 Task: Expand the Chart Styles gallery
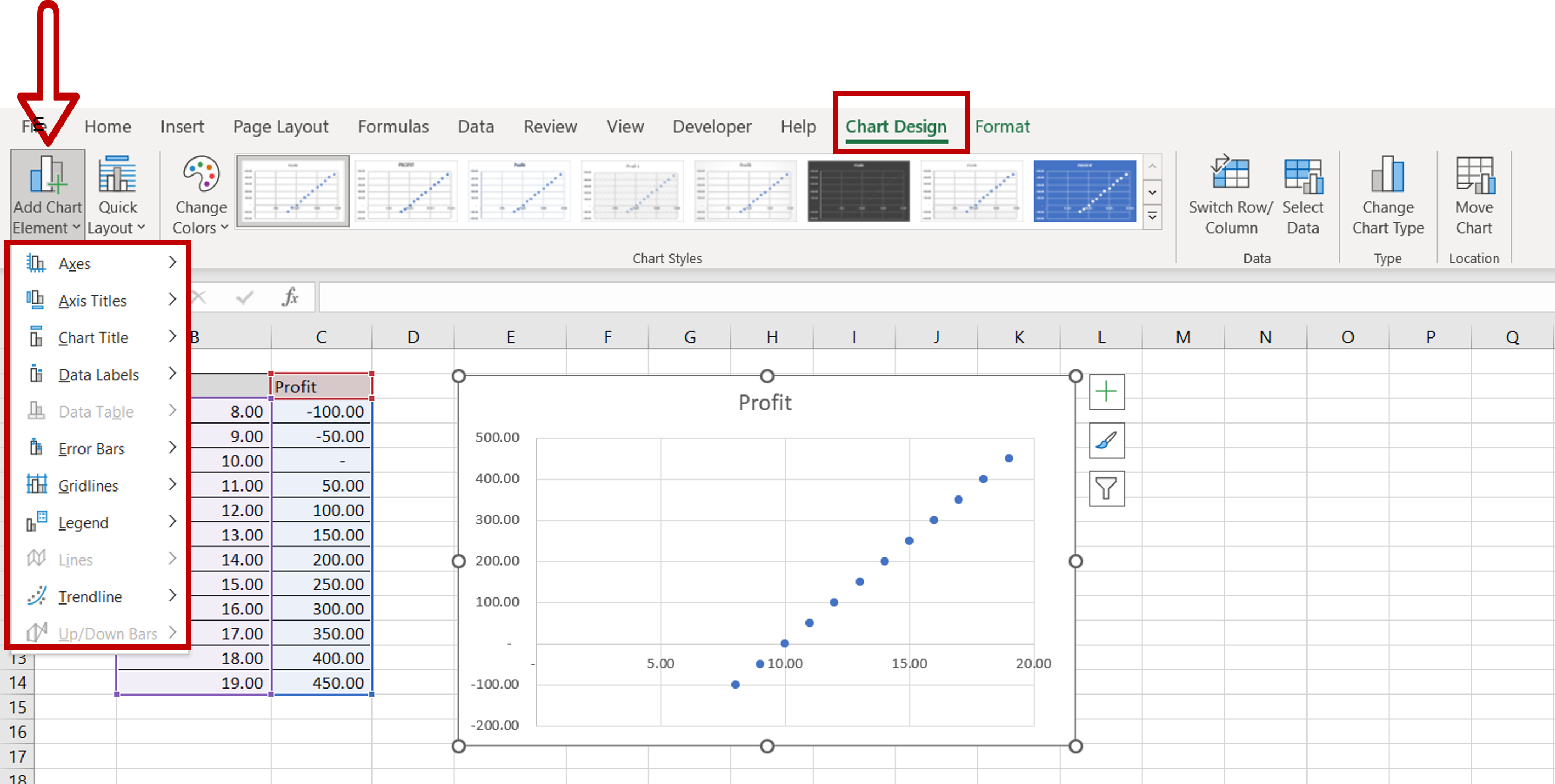[1152, 217]
